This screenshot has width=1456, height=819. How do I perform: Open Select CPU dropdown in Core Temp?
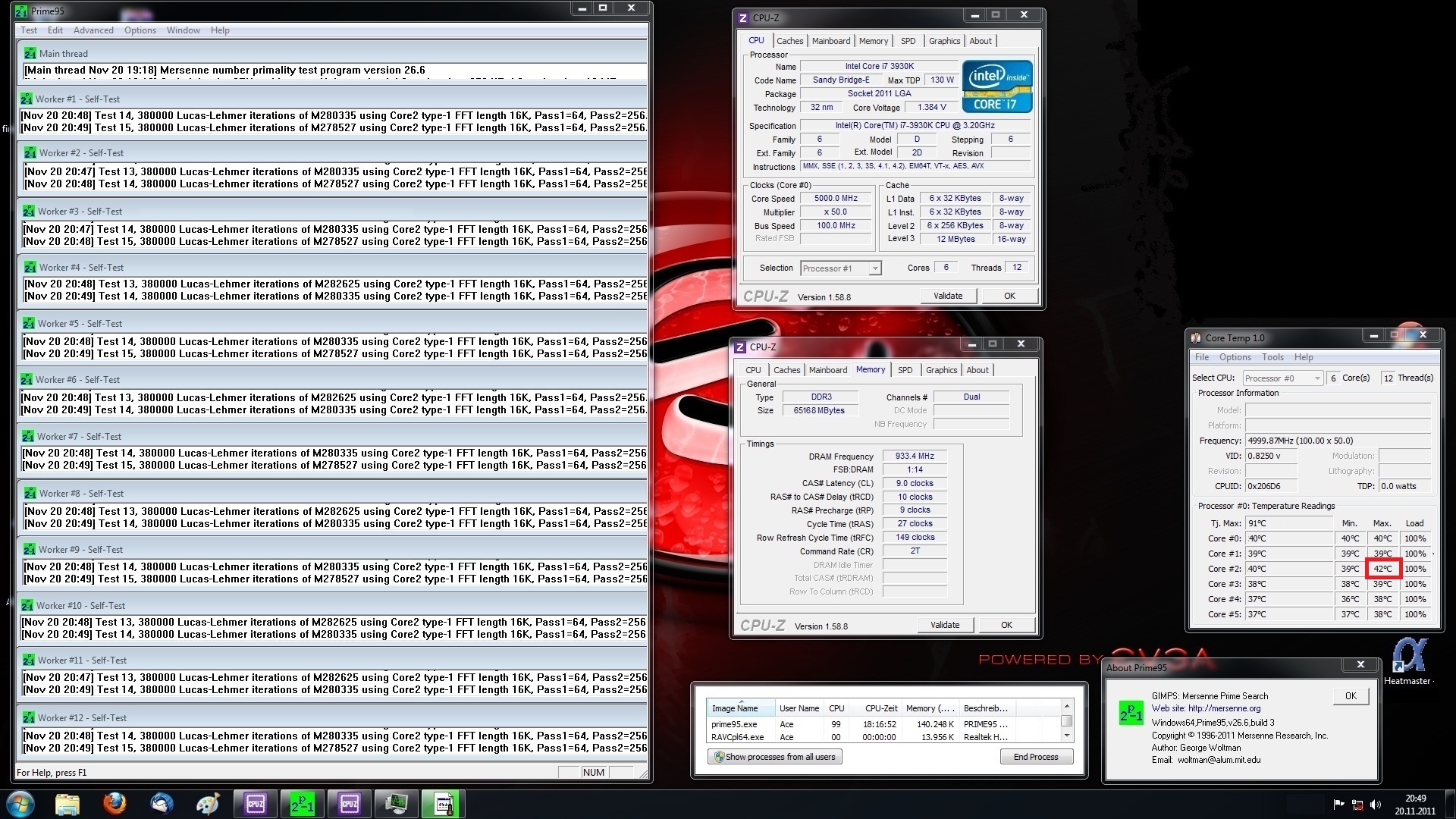1282,378
